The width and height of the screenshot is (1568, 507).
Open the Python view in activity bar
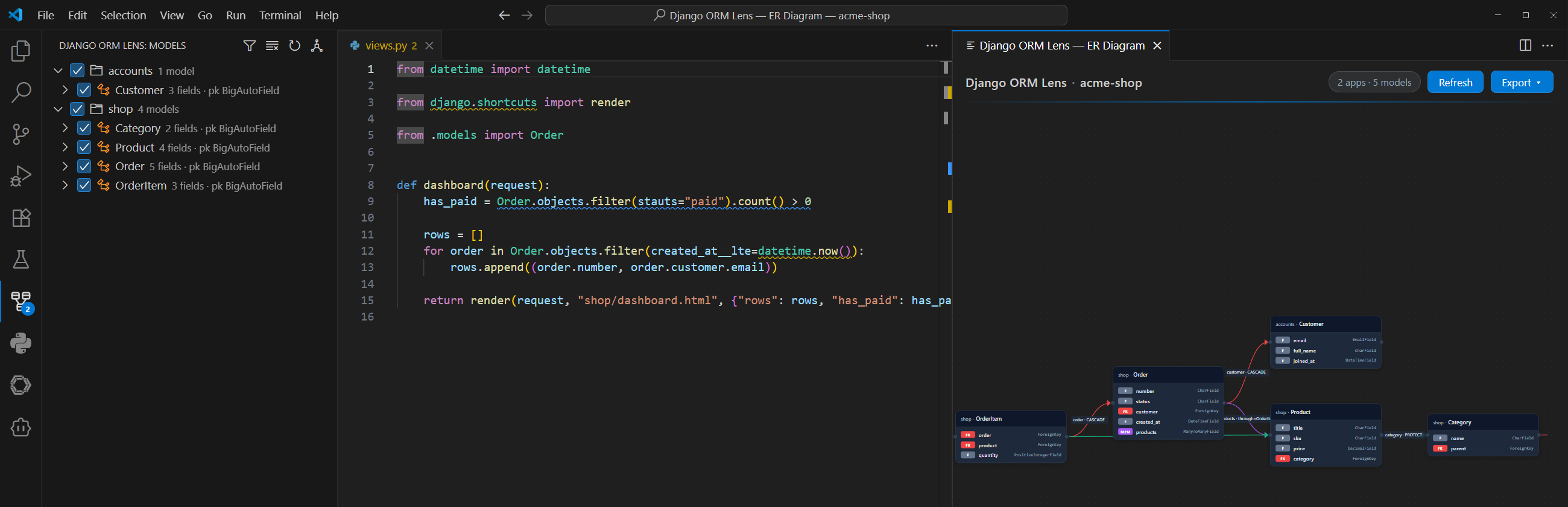21,343
